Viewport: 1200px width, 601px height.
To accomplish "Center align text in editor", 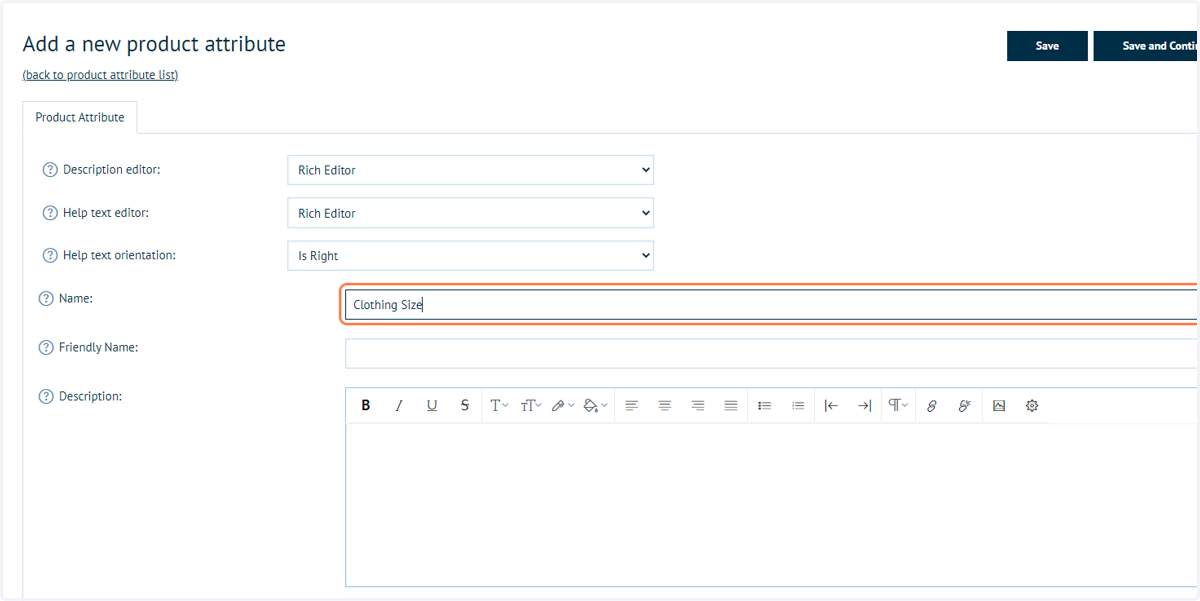I will click(665, 406).
